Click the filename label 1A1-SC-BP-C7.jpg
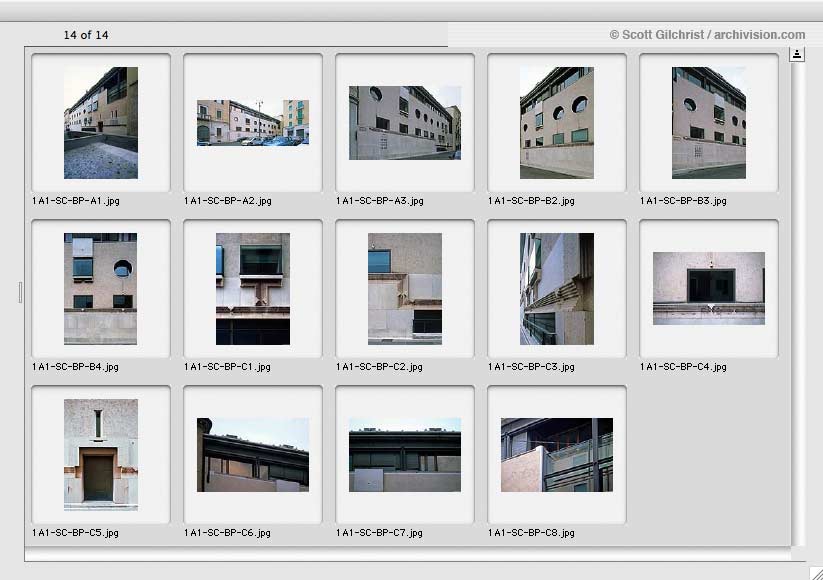Viewport: 823px width, 580px height. [x=379, y=533]
